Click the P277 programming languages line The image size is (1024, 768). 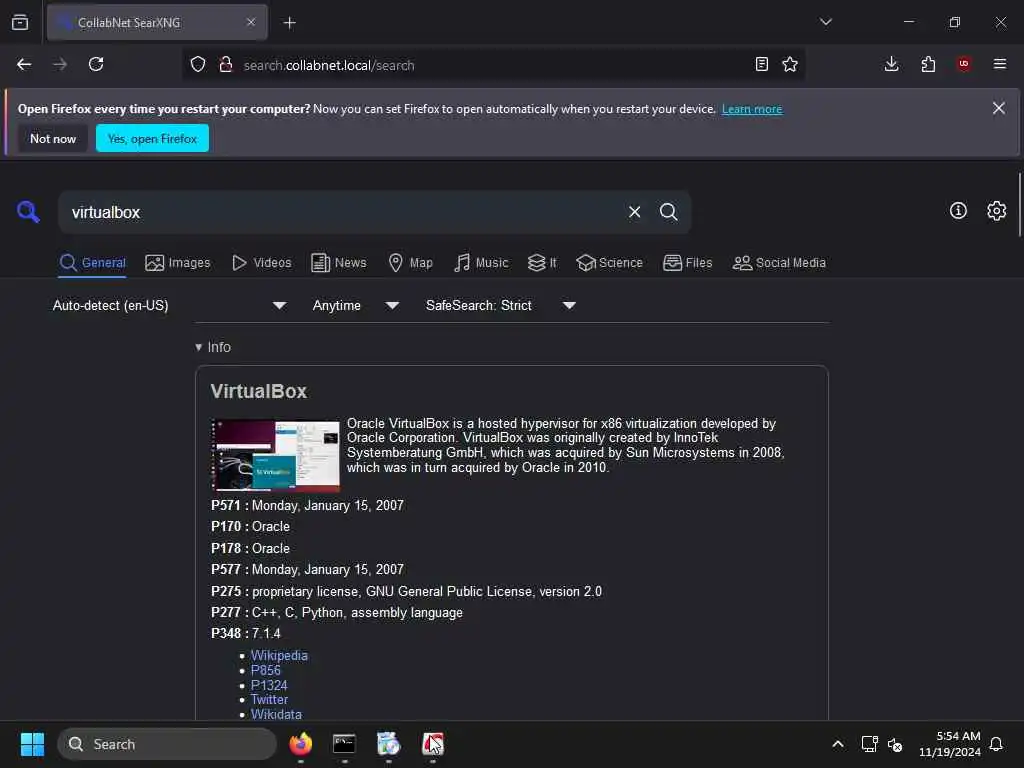coord(337,613)
